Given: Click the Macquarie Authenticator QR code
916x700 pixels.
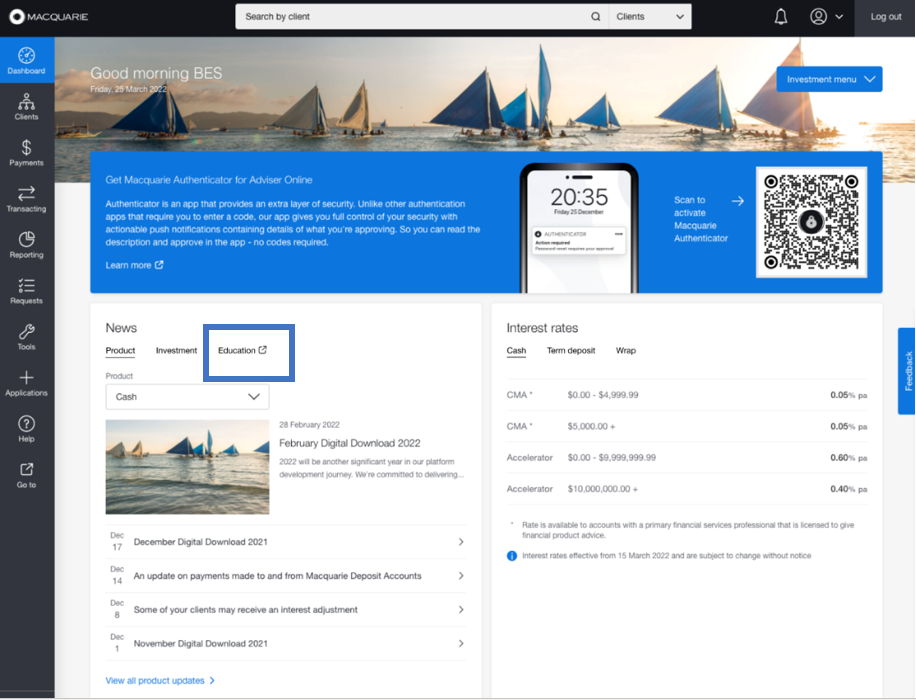Looking at the screenshot, I should point(811,222).
